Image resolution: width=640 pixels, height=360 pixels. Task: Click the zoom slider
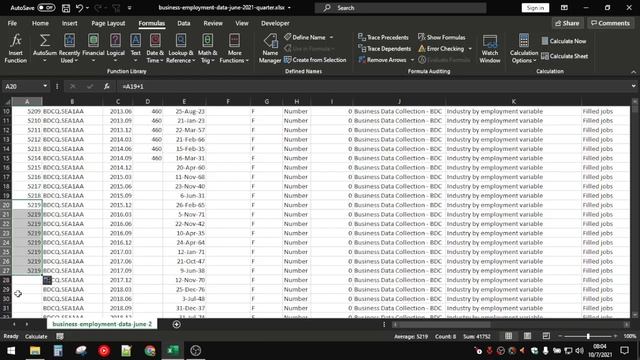(588, 336)
